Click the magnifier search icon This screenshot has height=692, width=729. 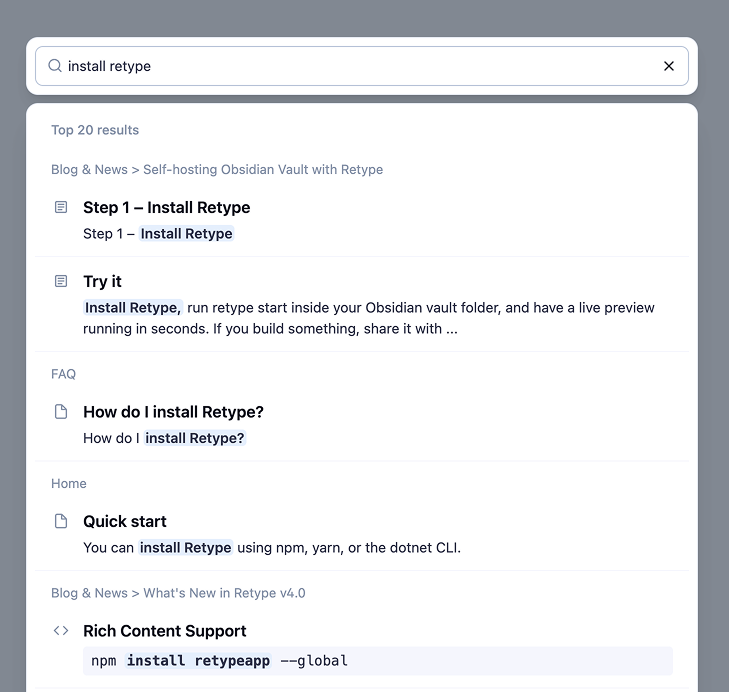point(56,66)
